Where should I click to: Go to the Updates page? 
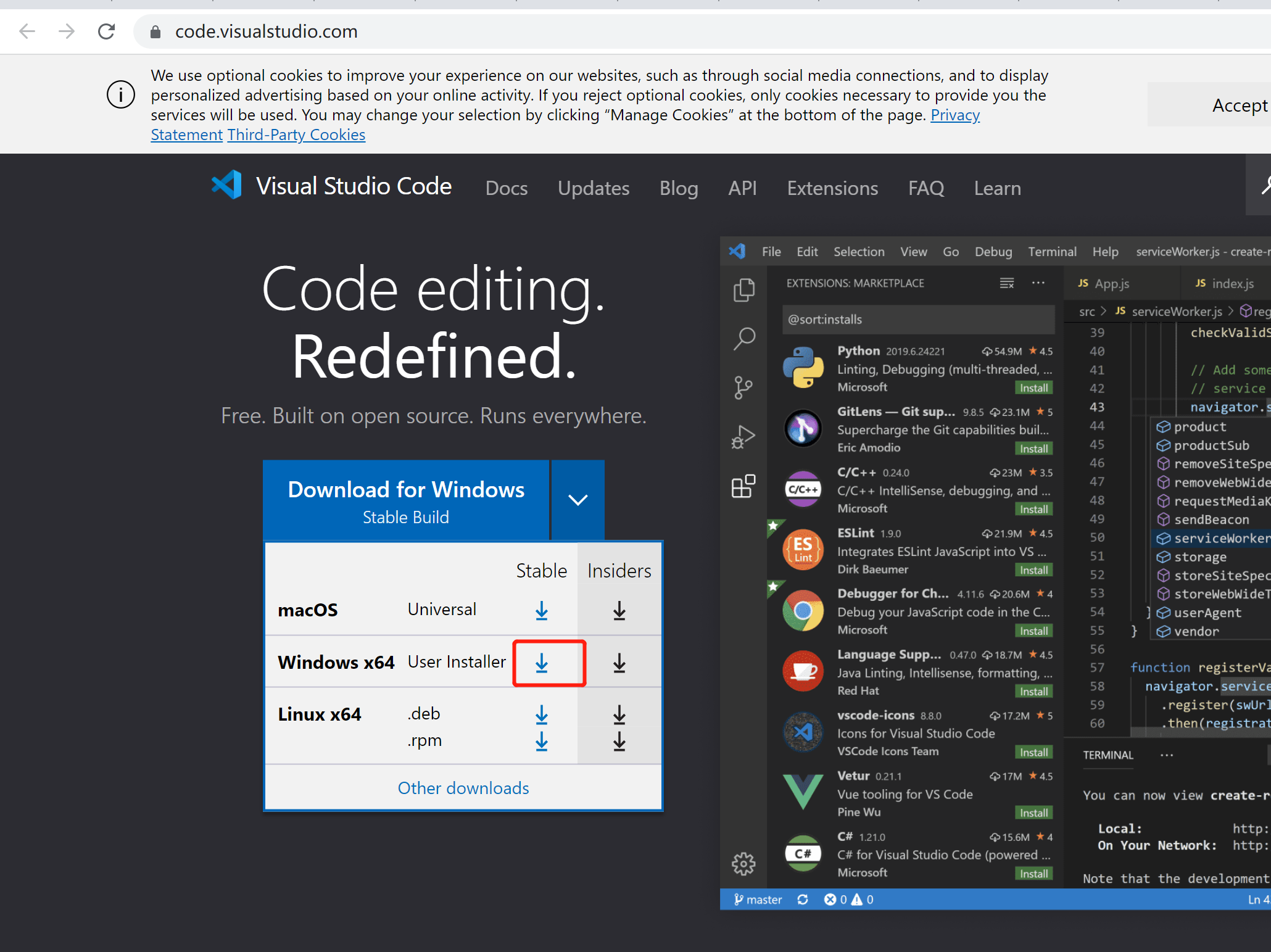coord(594,188)
